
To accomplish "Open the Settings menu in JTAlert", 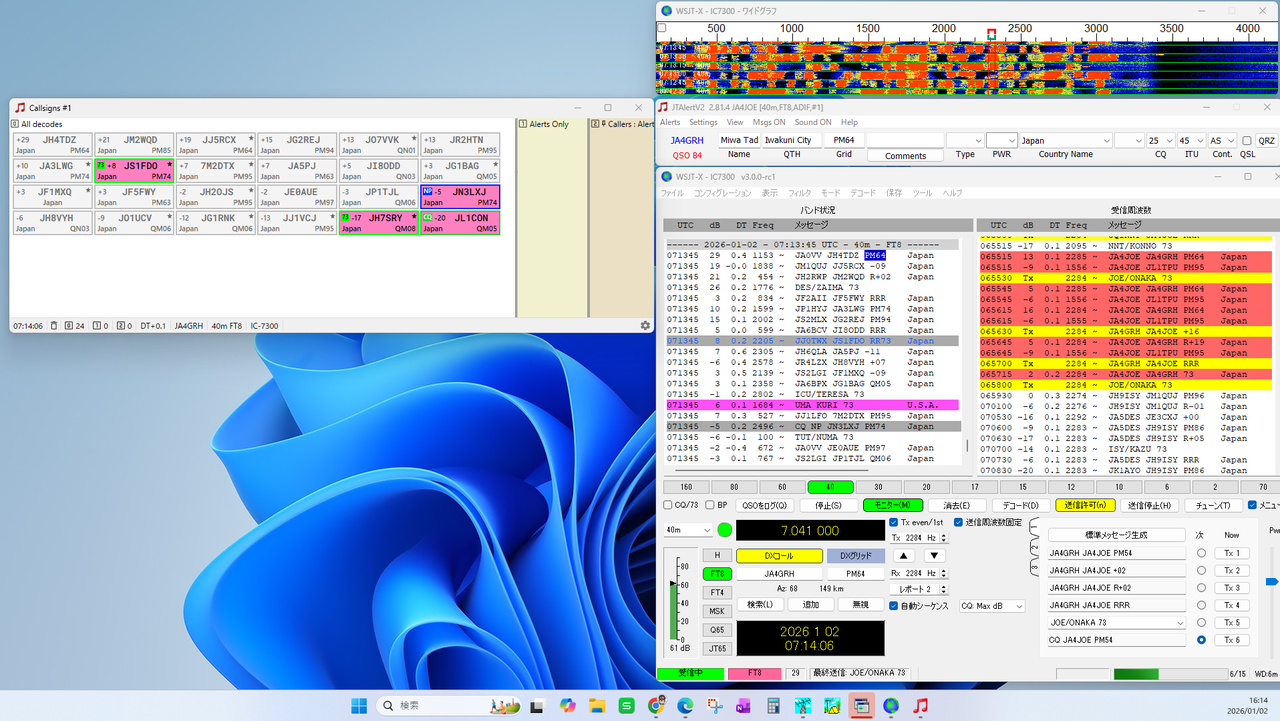I will 703,122.
